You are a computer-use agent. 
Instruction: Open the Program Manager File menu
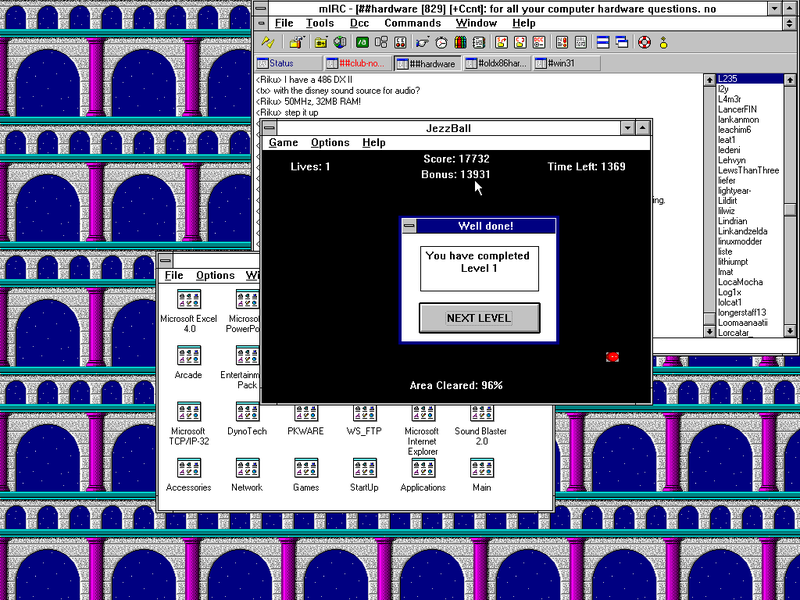(x=173, y=276)
